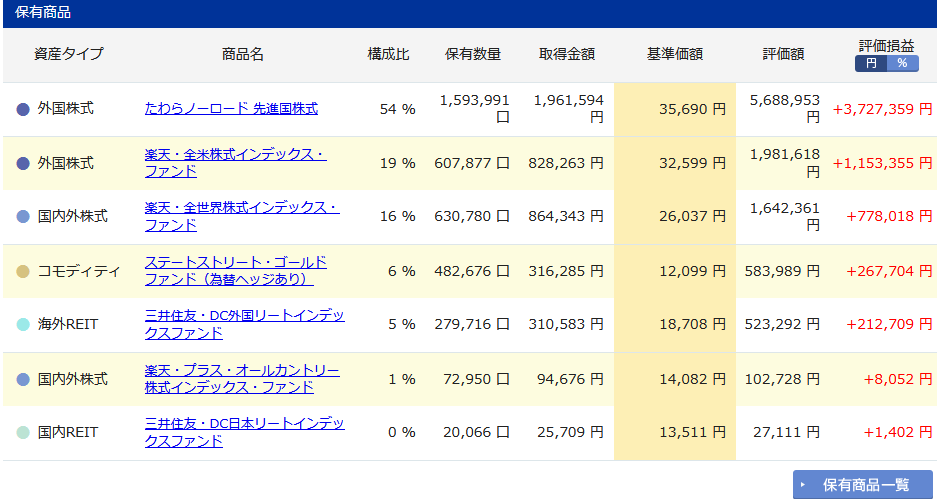937x499 pixels.
Task: Click the 基準価額 column header
Action: tap(675, 54)
